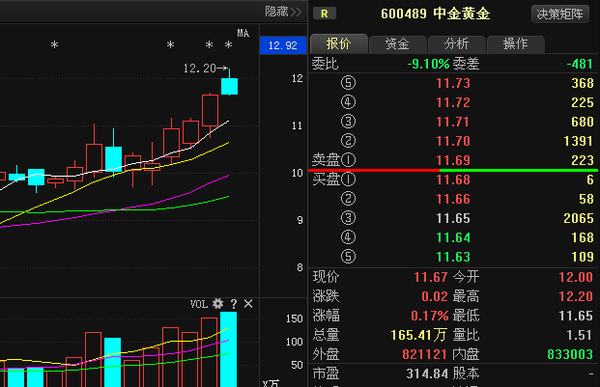The height and width of the screenshot is (387, 600).
Task: Close the VOL indicator panel
Action: click(248, 304)
